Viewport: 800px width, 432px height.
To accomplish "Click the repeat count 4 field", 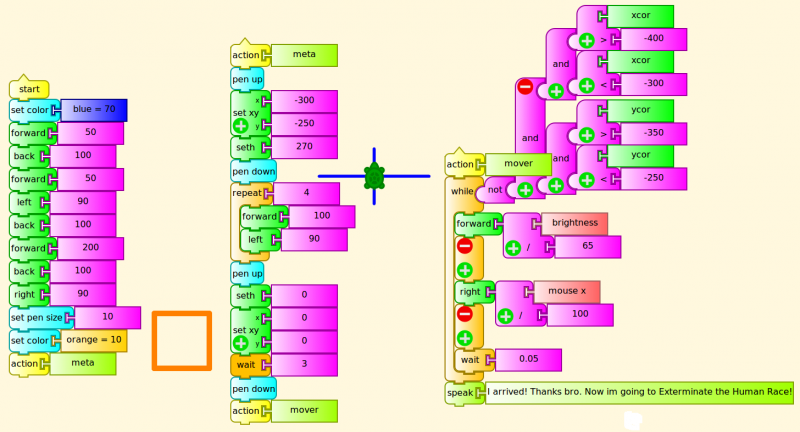I will point(305,193).
